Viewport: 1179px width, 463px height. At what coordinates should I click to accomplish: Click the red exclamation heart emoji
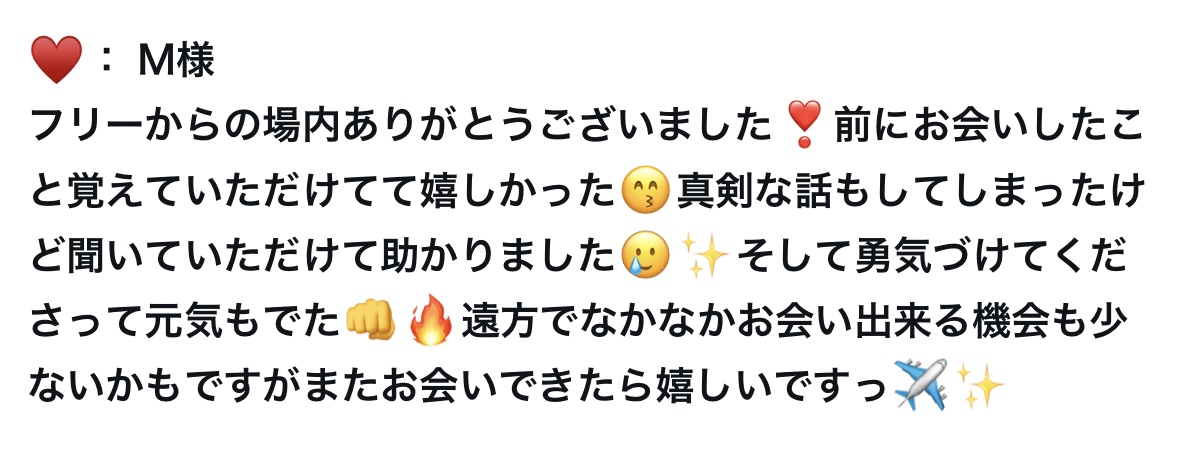pyautogui.click(x=800, y=125)
